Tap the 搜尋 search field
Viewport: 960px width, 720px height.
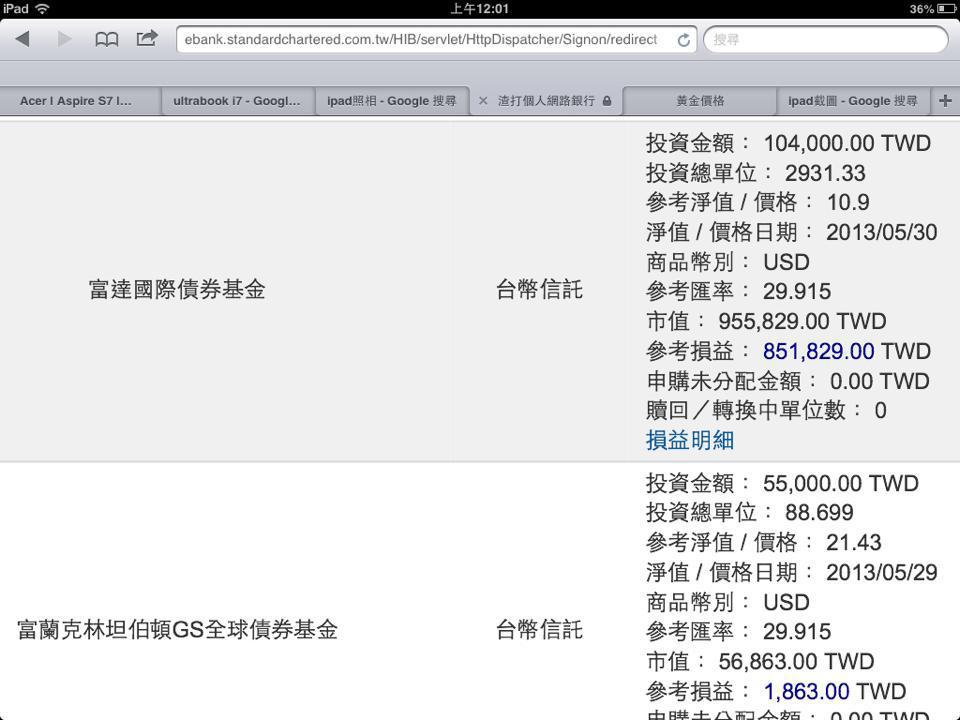(825, 40)
